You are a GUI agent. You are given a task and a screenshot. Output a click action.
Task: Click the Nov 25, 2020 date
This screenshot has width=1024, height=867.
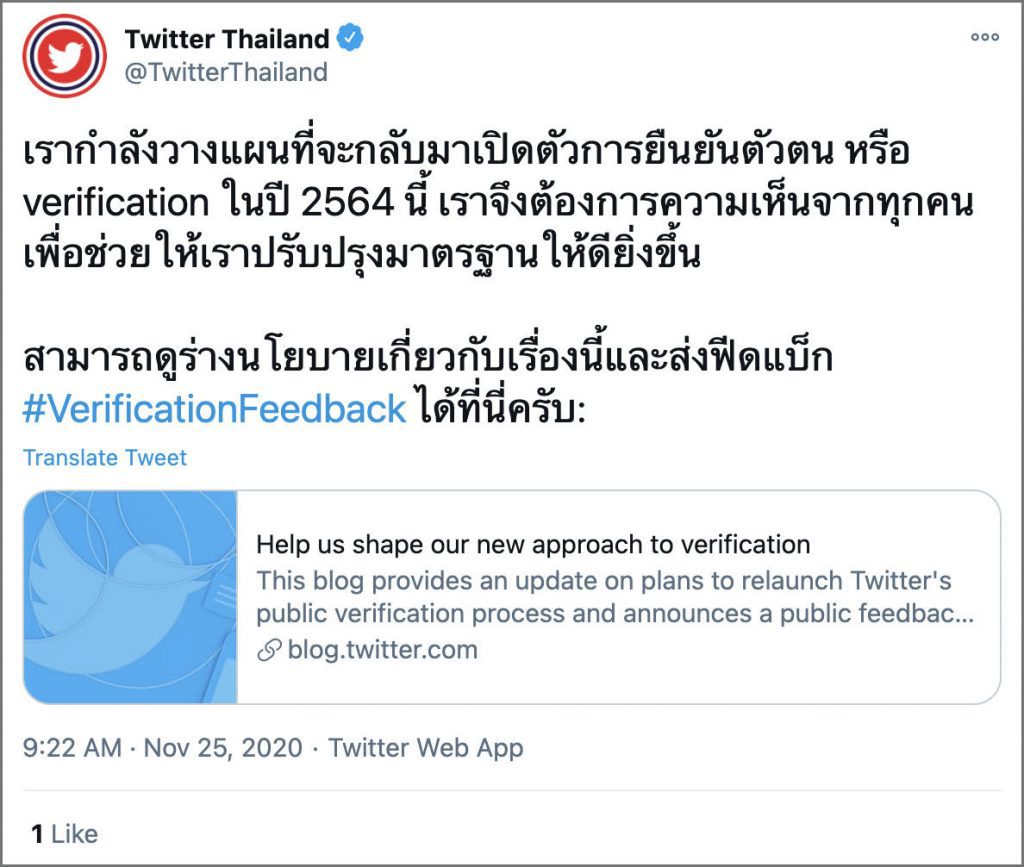tap(223, 748)
